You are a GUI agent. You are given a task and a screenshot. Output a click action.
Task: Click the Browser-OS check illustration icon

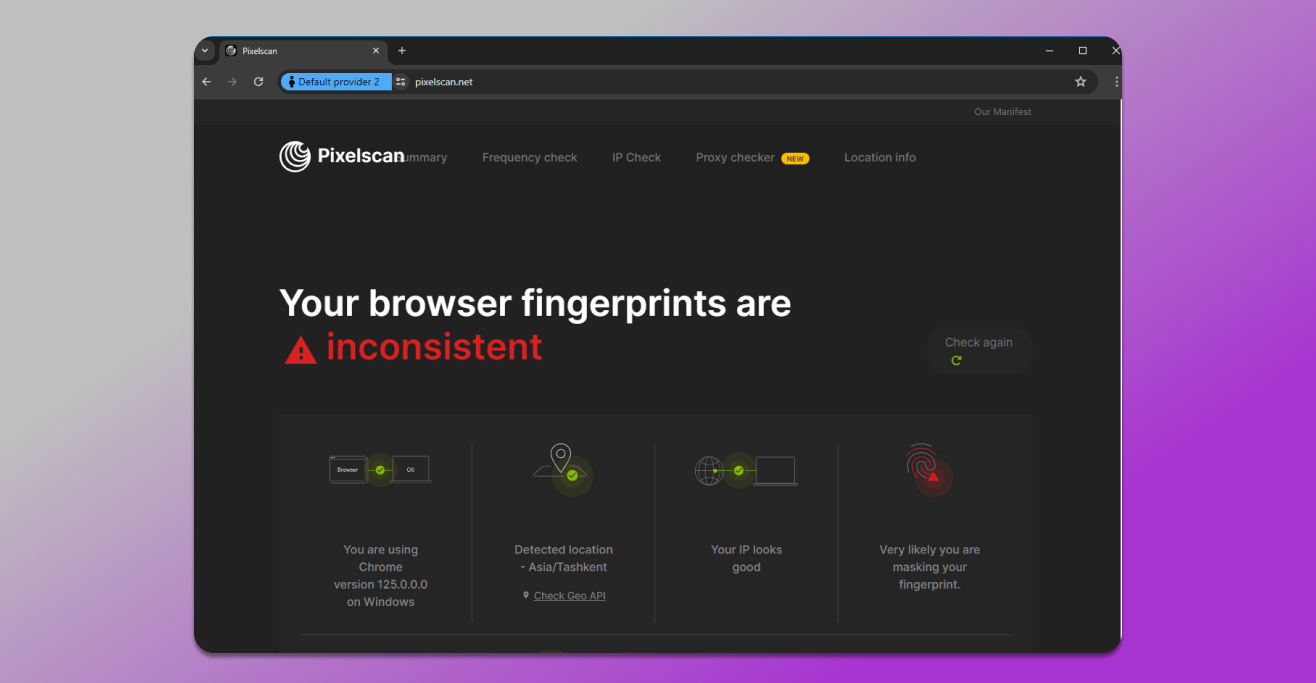point(380,469)
